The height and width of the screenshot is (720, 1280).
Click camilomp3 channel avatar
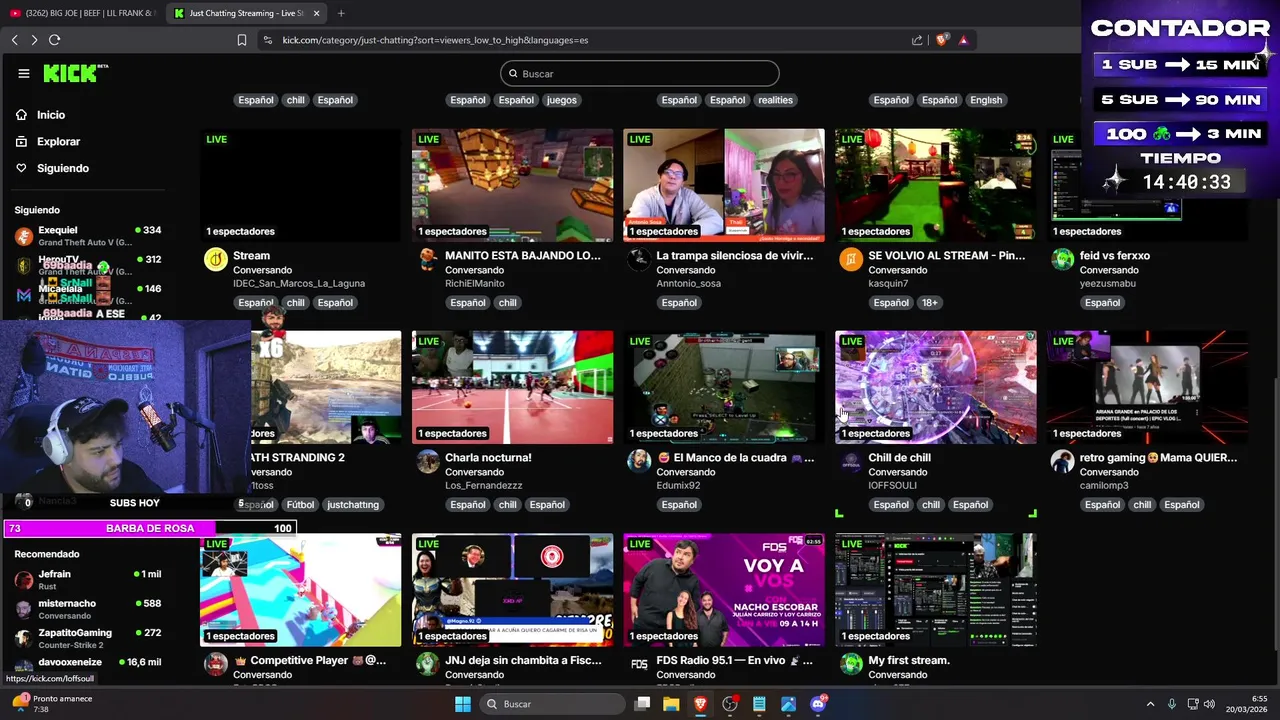pyautogui.click(x=1063, y=461)
